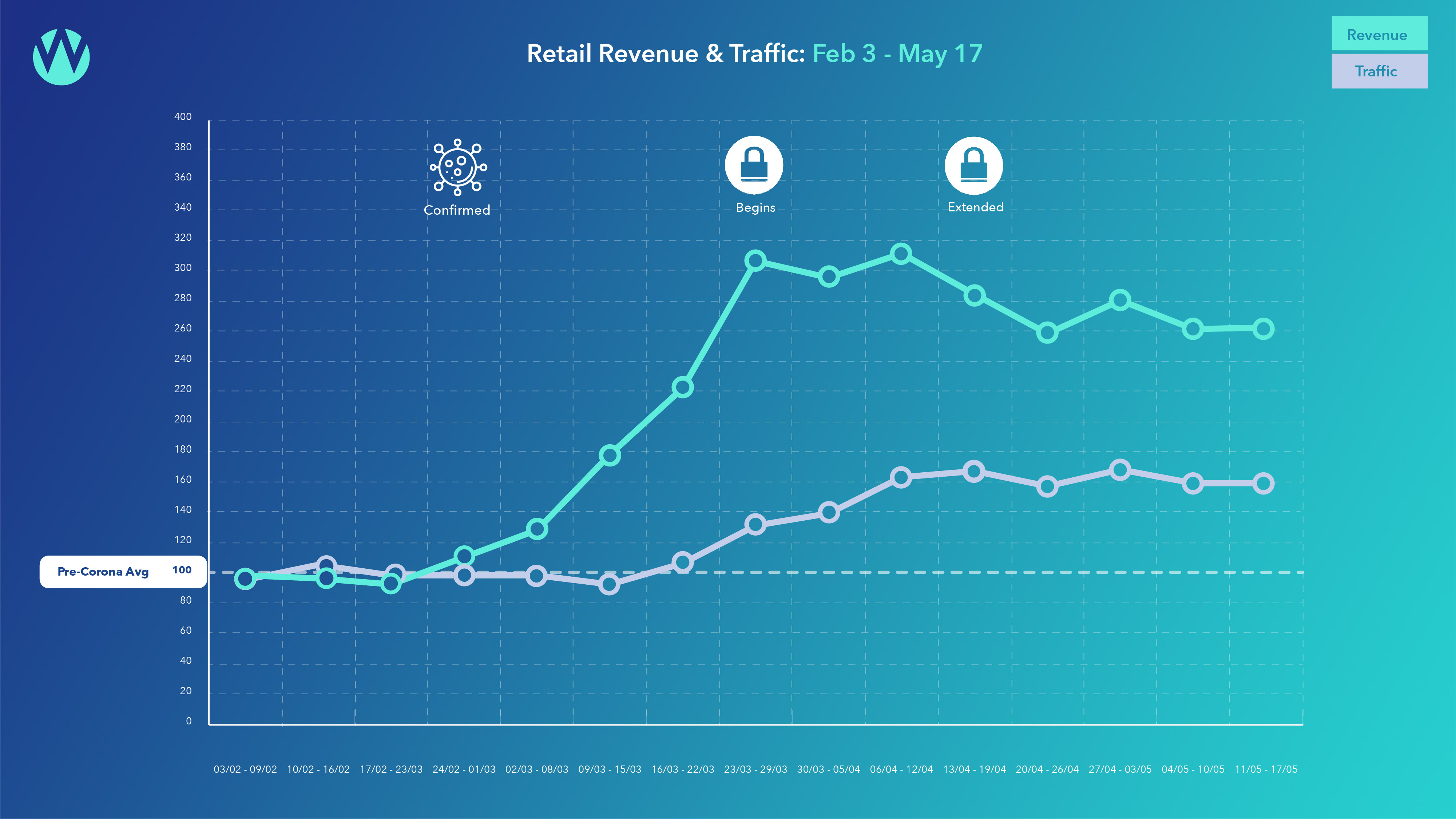Click the lockdown Extended padlock icon
1456x819 pixels.
coord(973,165)
